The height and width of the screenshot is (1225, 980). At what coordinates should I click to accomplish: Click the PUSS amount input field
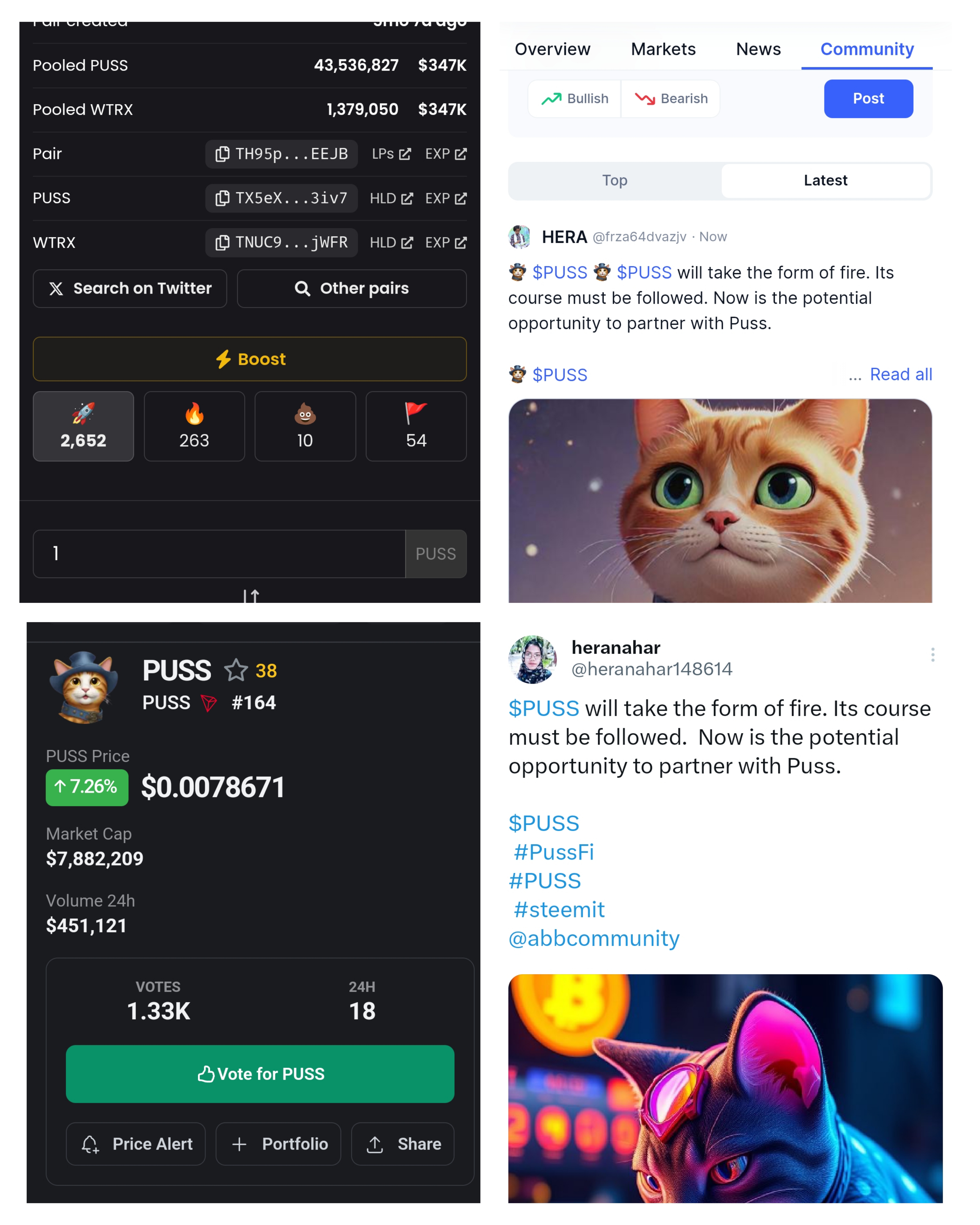click(x=219, y=554)
